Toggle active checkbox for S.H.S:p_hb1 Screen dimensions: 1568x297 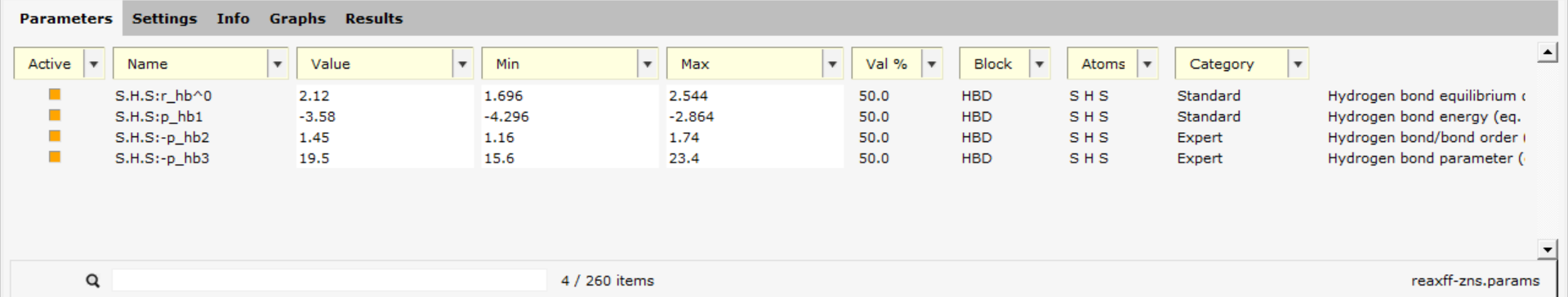pyautogui.click(x=55, y=116)
